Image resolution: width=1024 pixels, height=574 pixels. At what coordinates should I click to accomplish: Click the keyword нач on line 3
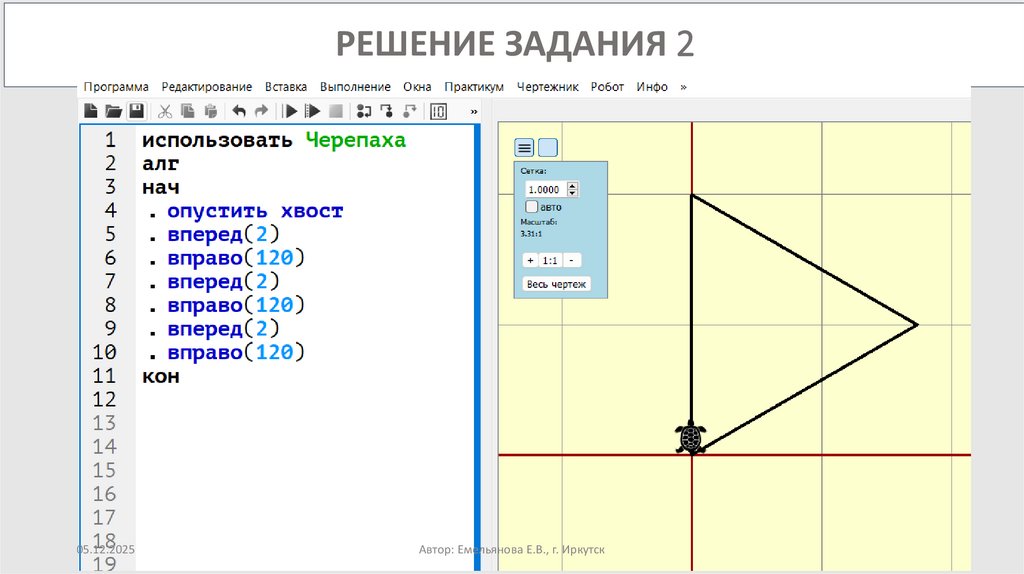(x=161, y=187)
